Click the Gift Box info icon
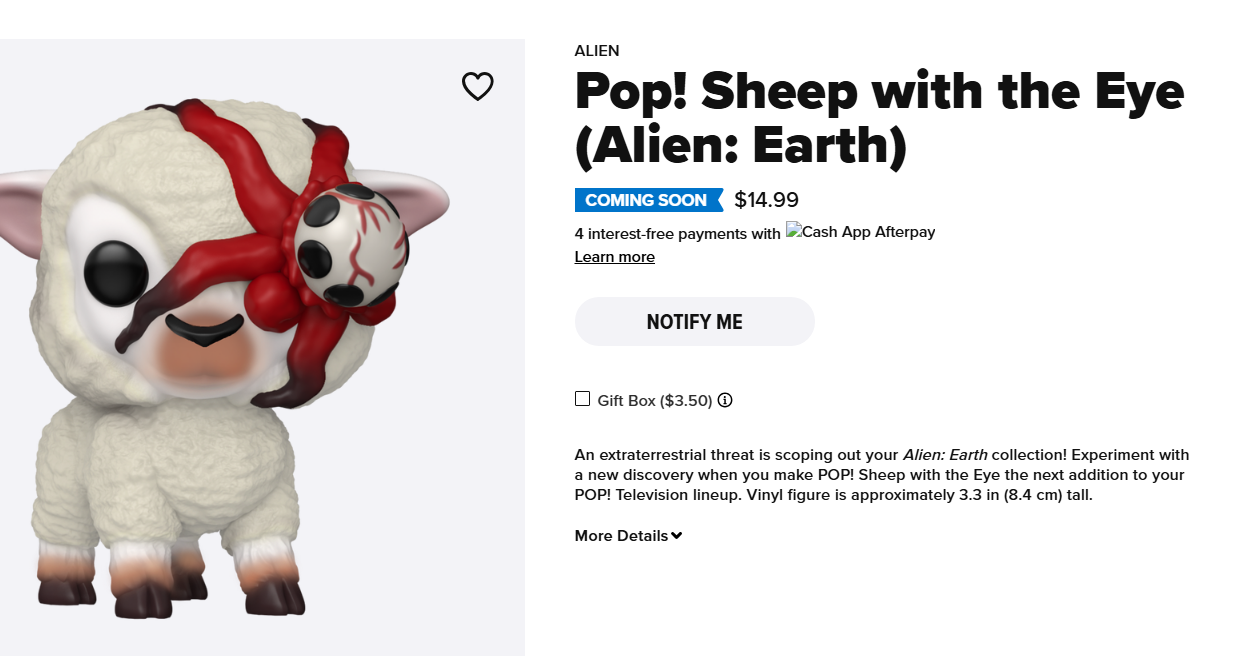The image size is (1247, 656). pos(725,400)
